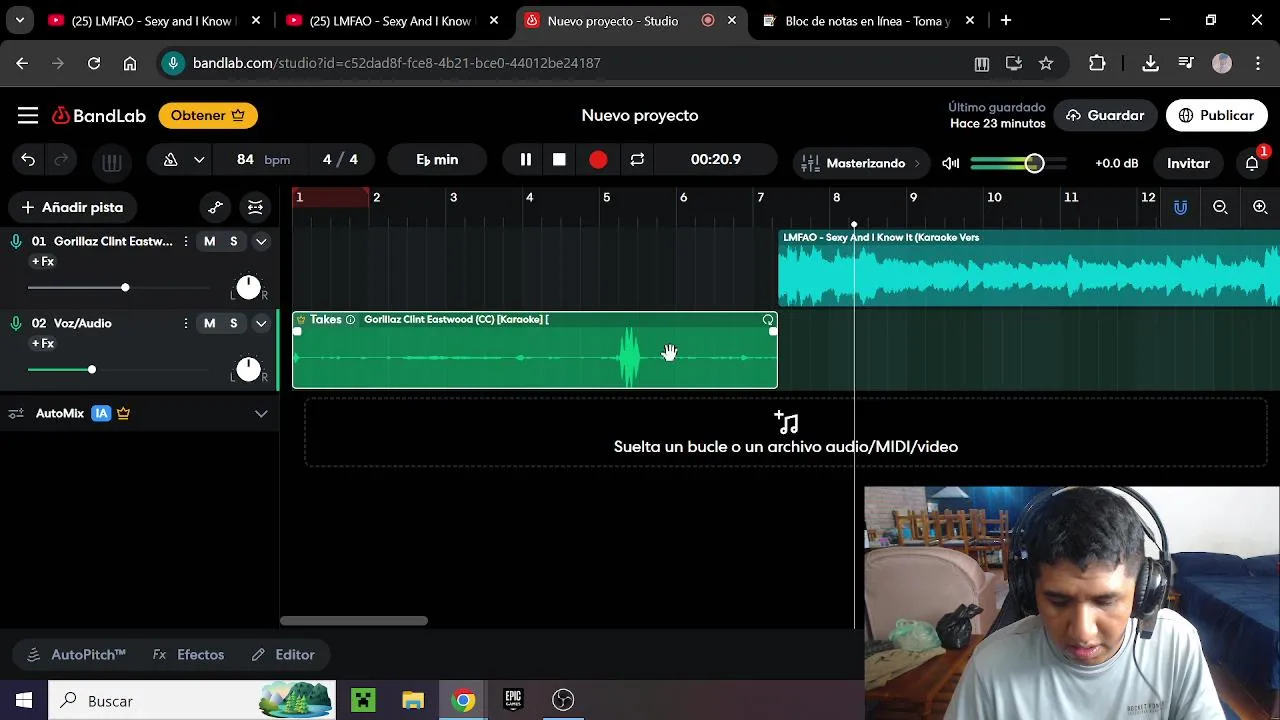Select LMFAO Sexy And I Know It clip
Viewport: 1280px width, 720px height.
pyautogui.click(x=1029, y=269)
